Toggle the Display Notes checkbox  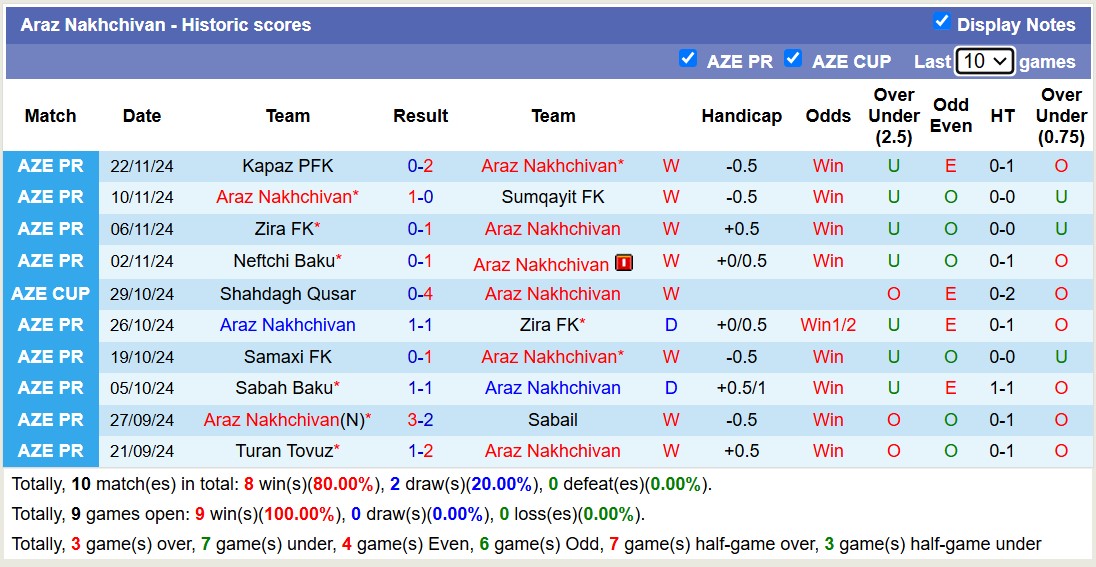pos(941,21)
